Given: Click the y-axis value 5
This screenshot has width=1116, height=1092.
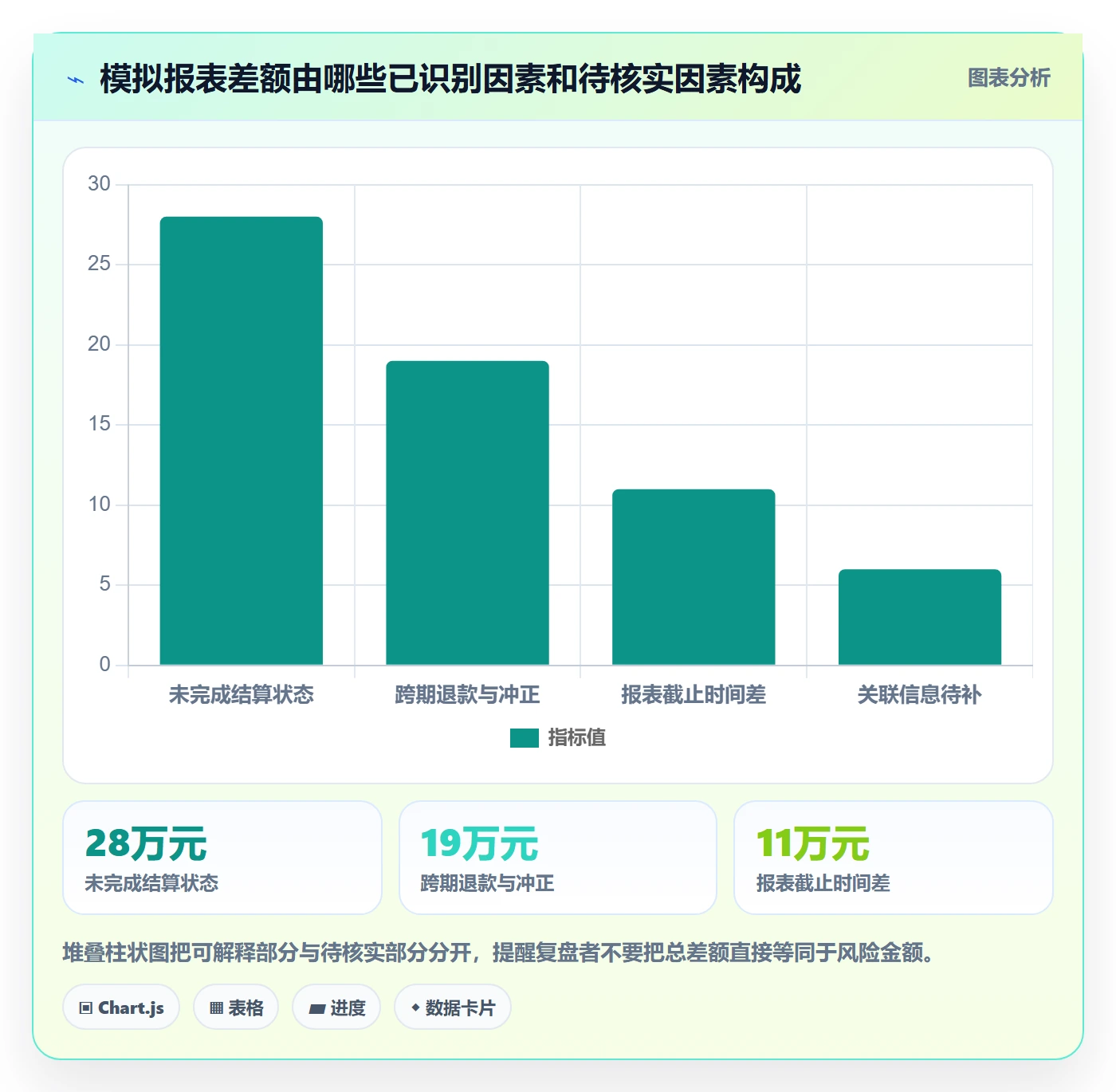Looking at the screenshot, I should pyautogui.click(x=105, y=584).
